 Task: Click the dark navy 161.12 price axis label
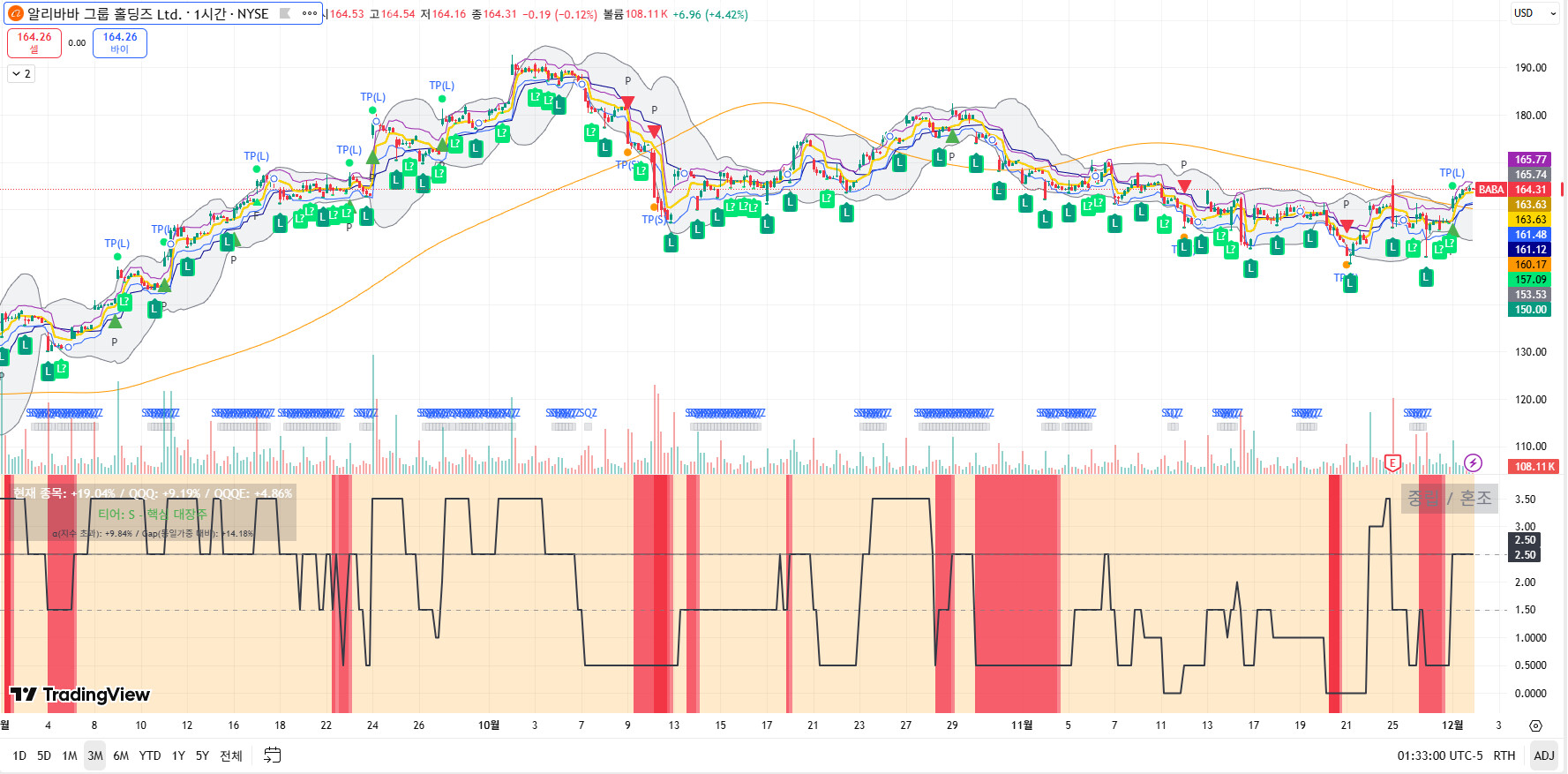coord(1530,250)
